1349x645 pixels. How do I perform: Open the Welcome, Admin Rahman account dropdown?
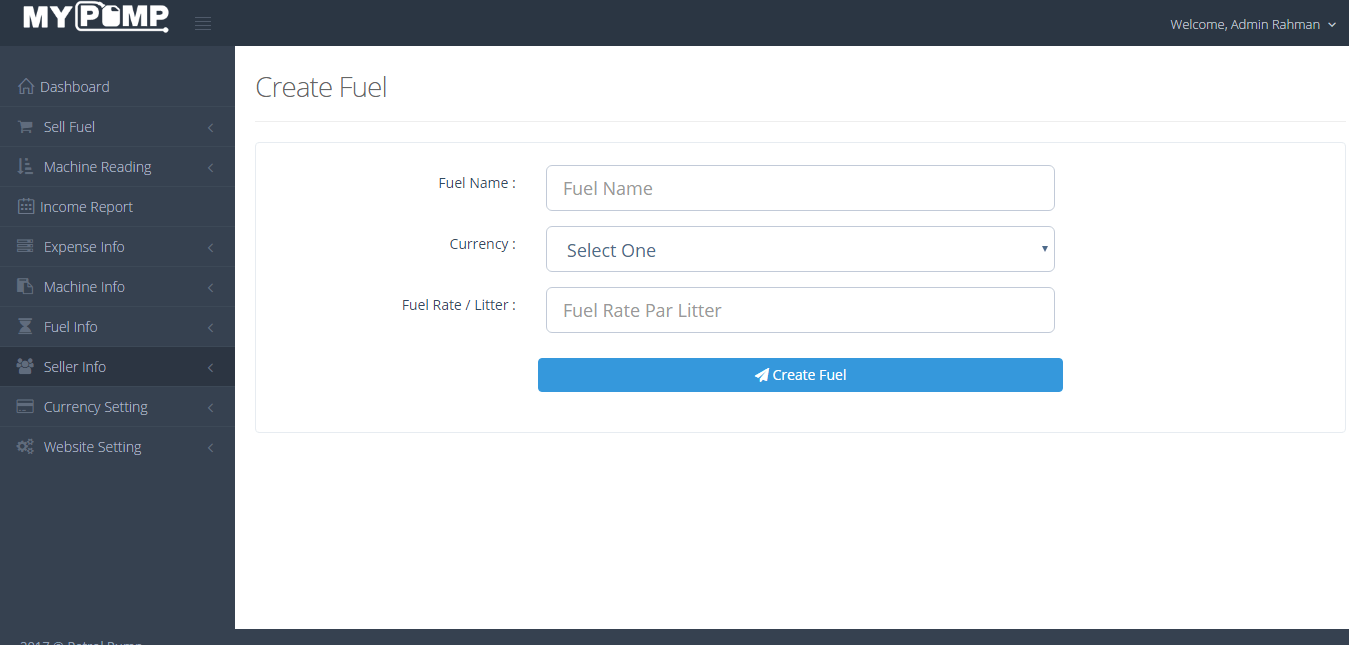[1253, 24]
